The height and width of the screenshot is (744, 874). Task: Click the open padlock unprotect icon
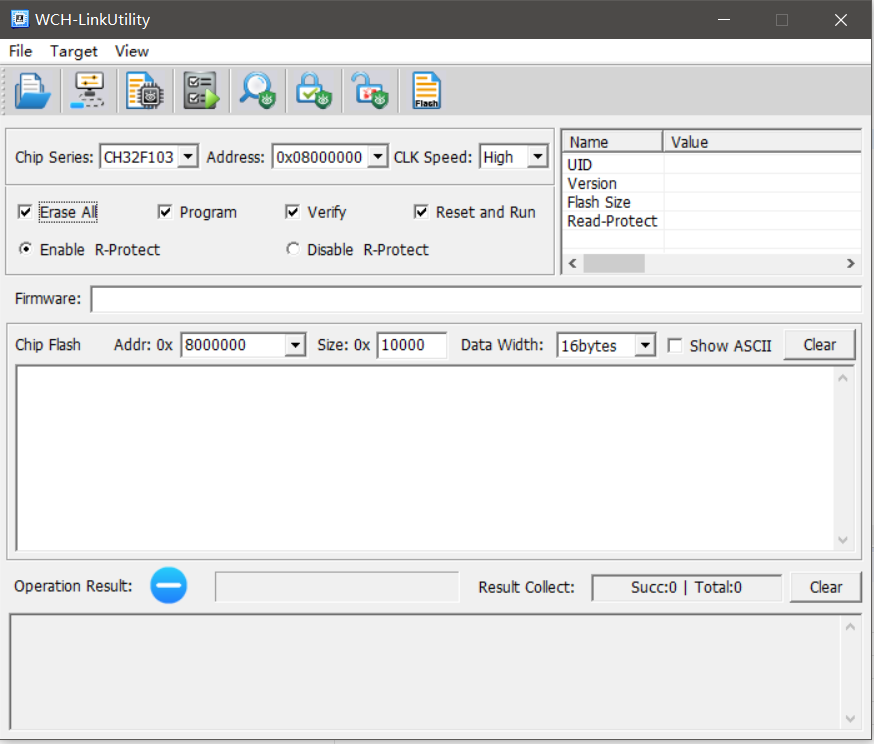(370, 91)
